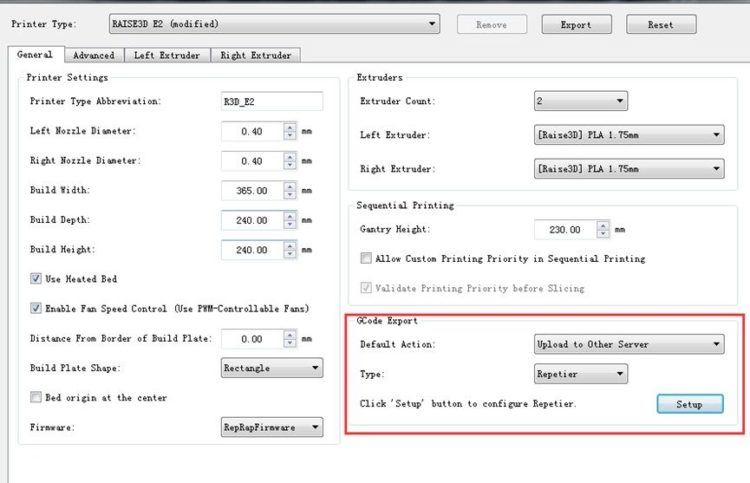The width and height of the screenshot is (750, 483).
Task: Click the Export button
Action: [x=576, y=24]
